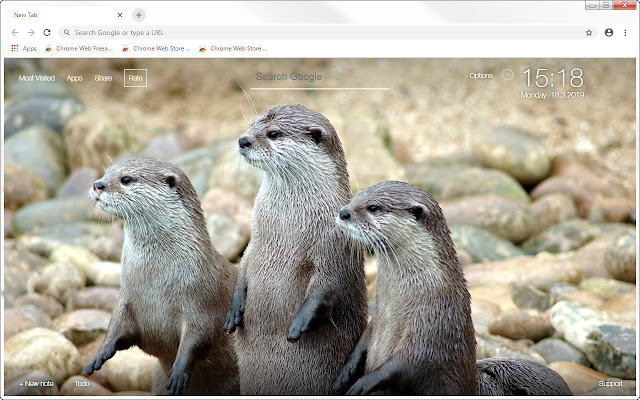Open the Chrome three-dot menu
The height and width of the screenshot is (400, 640).
point(625,33)
